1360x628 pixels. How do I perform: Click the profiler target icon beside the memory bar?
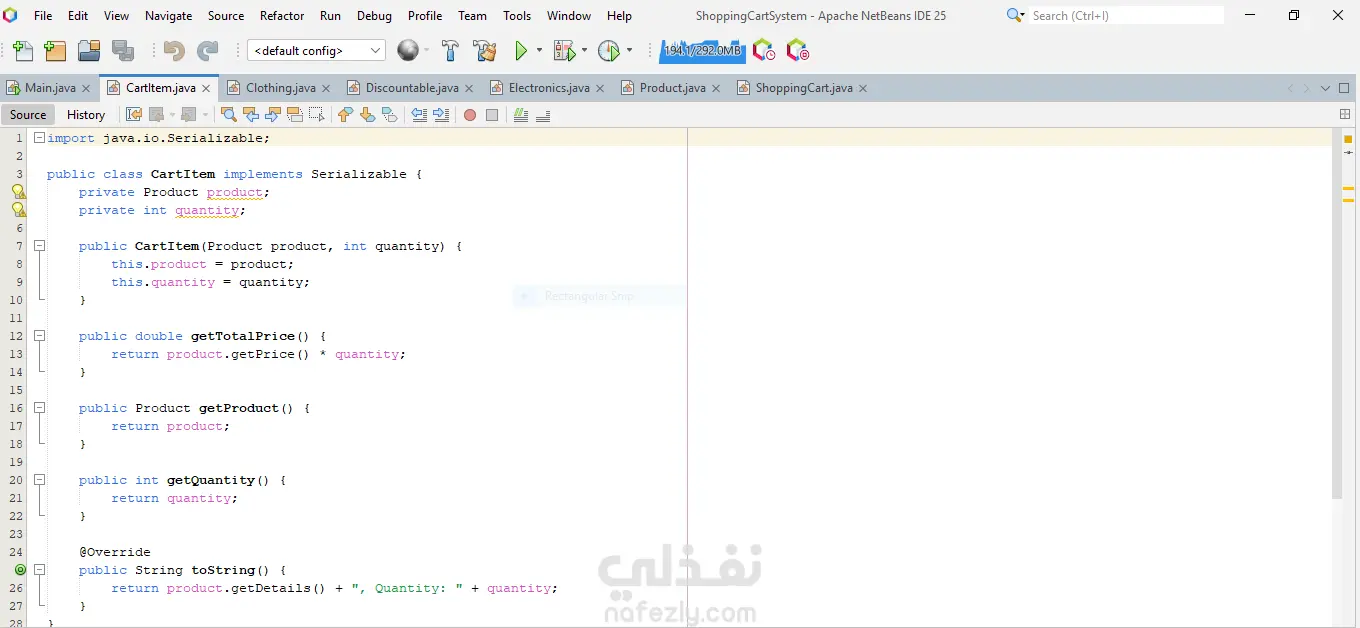[797, 50]
